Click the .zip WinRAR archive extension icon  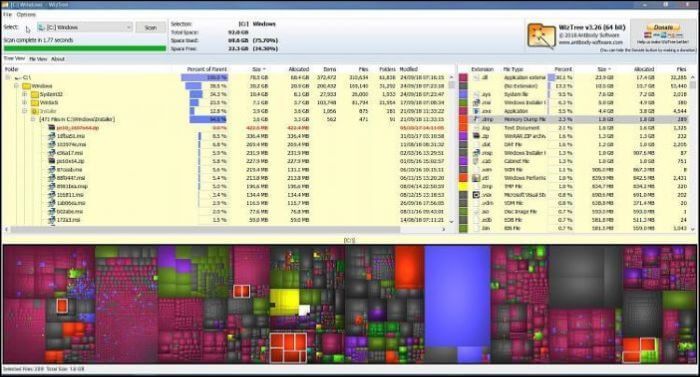click(x=476, y=136)
